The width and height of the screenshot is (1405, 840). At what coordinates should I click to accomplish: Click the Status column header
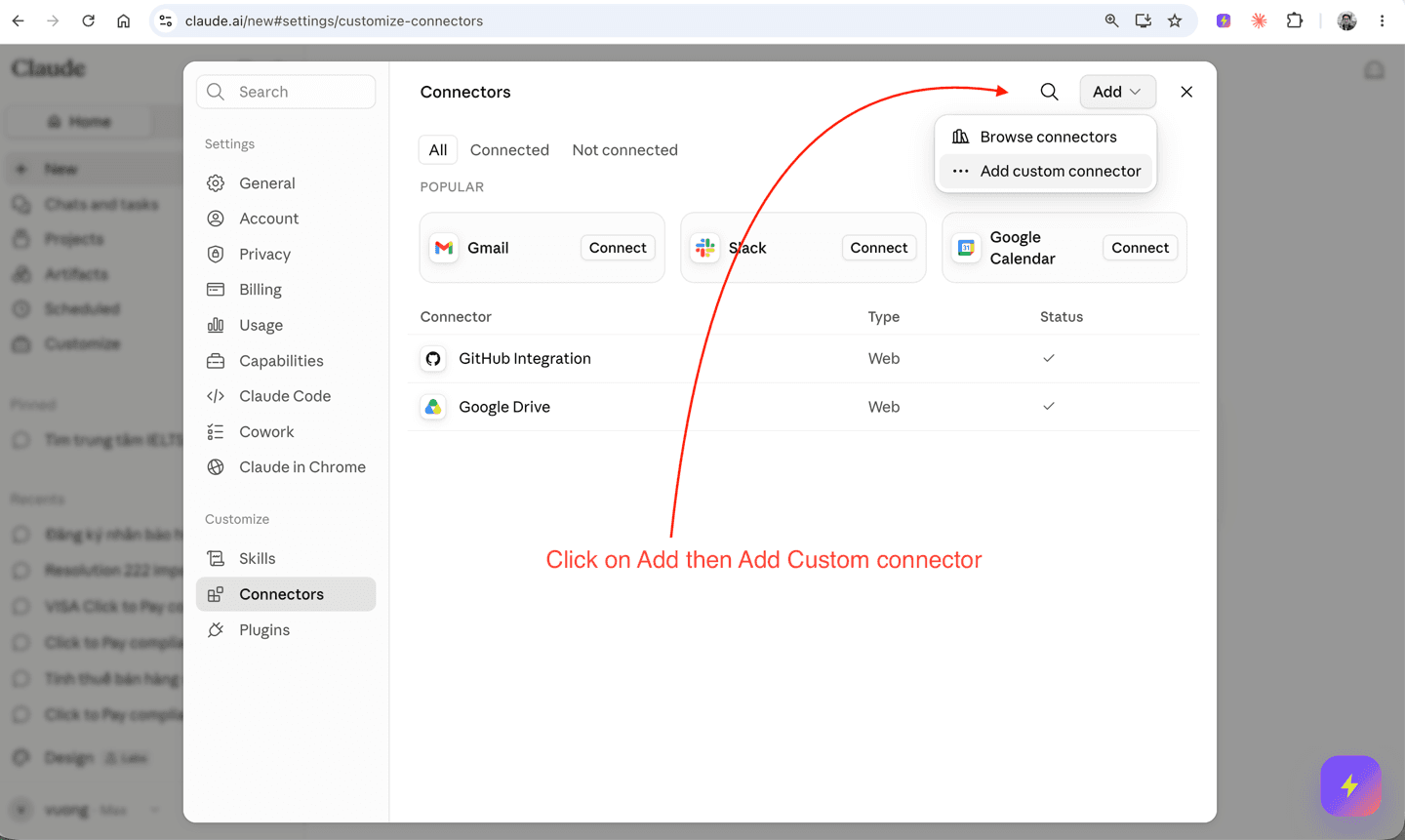click(1062, 317)
